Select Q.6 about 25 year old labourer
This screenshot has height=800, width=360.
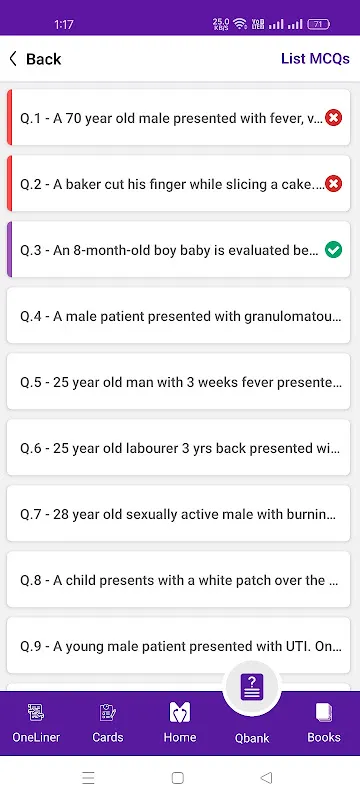(x=178, y=447)
